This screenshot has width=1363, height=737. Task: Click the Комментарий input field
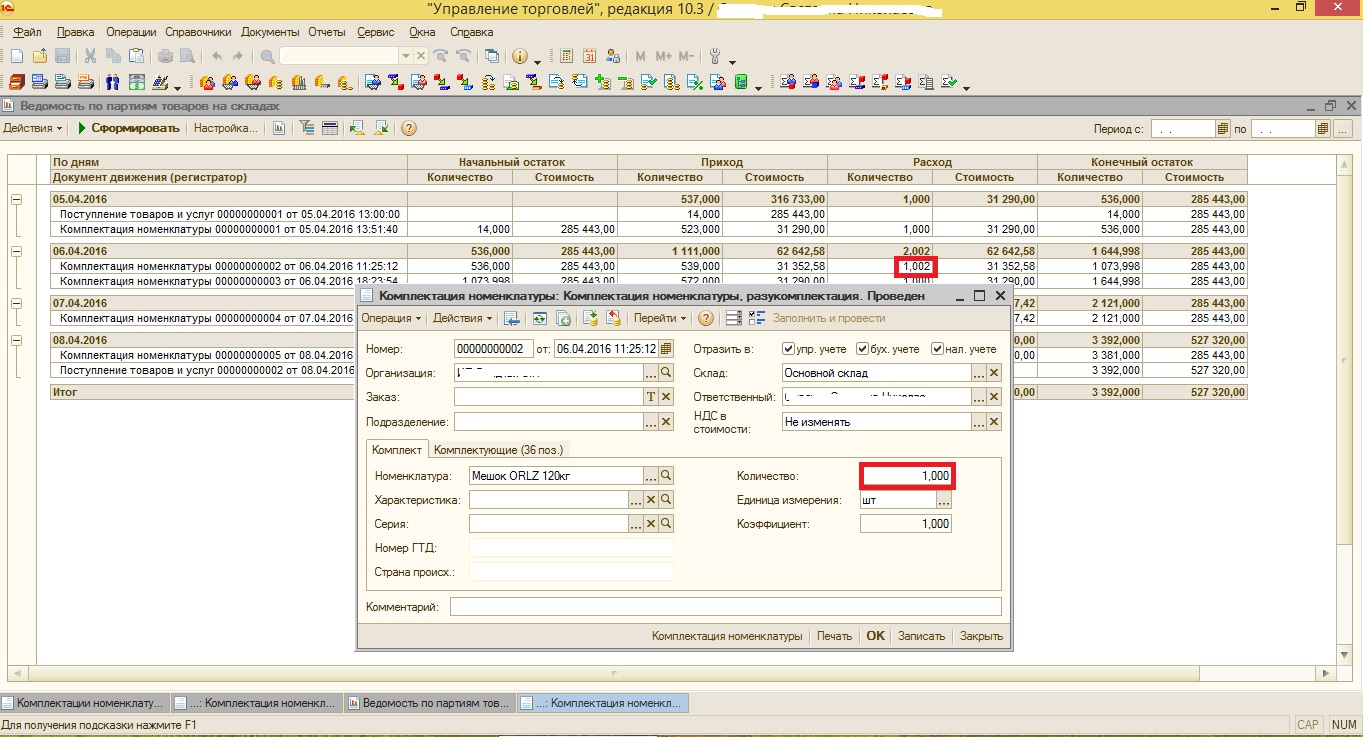pos(724,607)
